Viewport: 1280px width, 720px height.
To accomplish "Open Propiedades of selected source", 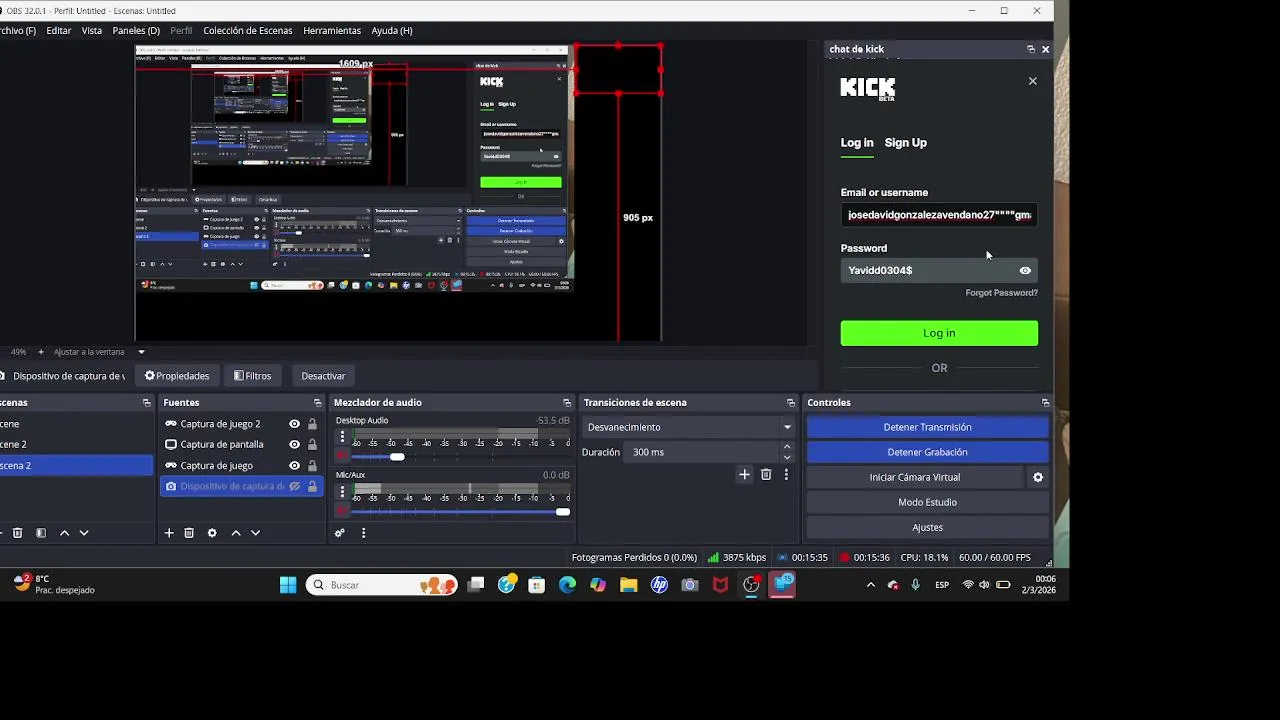I will (x=177, y=376).
